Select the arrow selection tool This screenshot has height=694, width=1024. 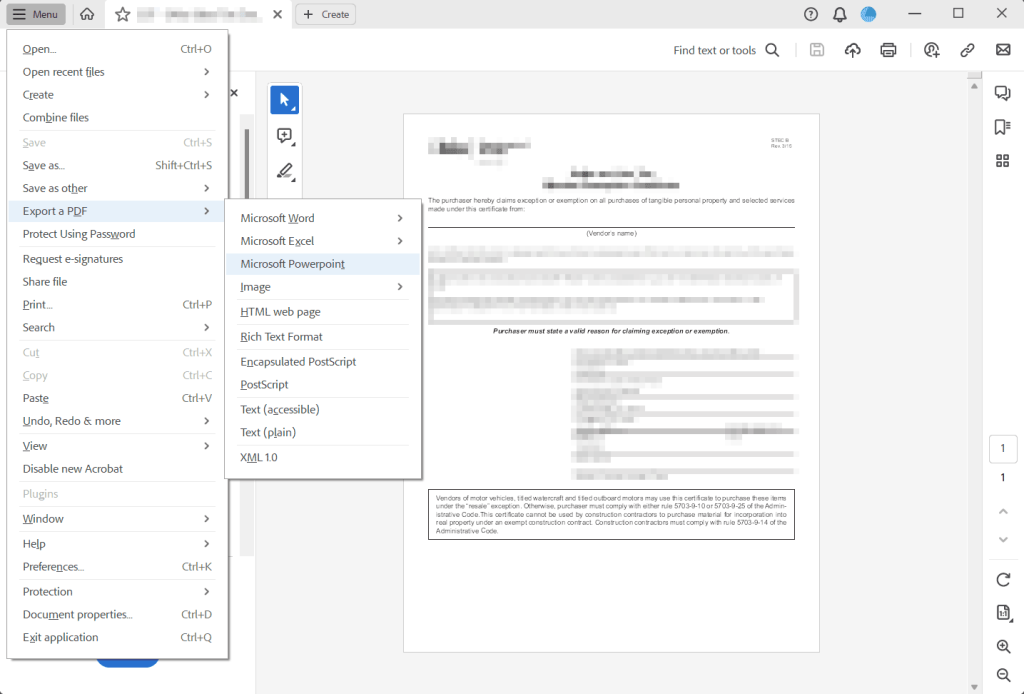point(285,99)
